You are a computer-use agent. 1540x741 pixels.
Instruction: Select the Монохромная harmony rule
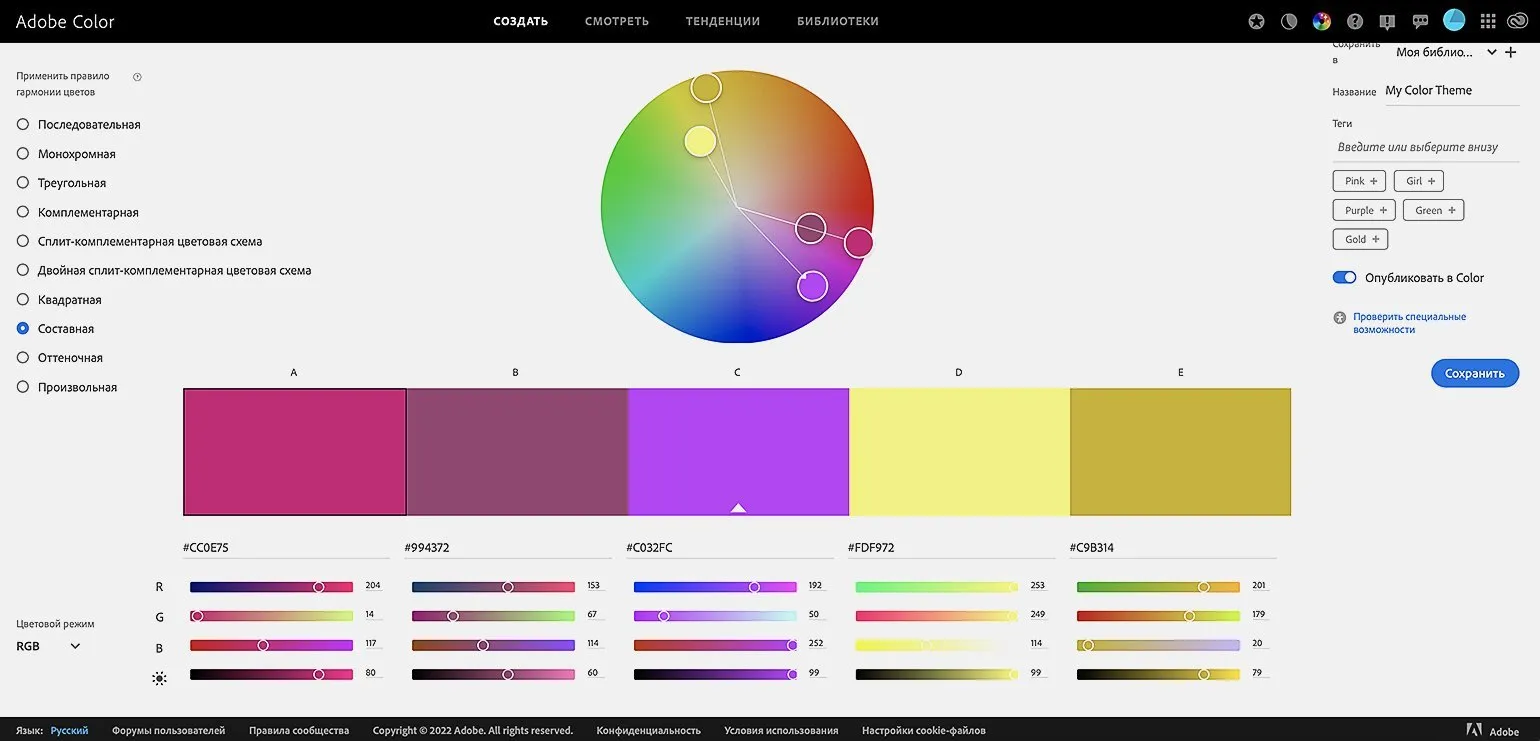click(23, 154)
